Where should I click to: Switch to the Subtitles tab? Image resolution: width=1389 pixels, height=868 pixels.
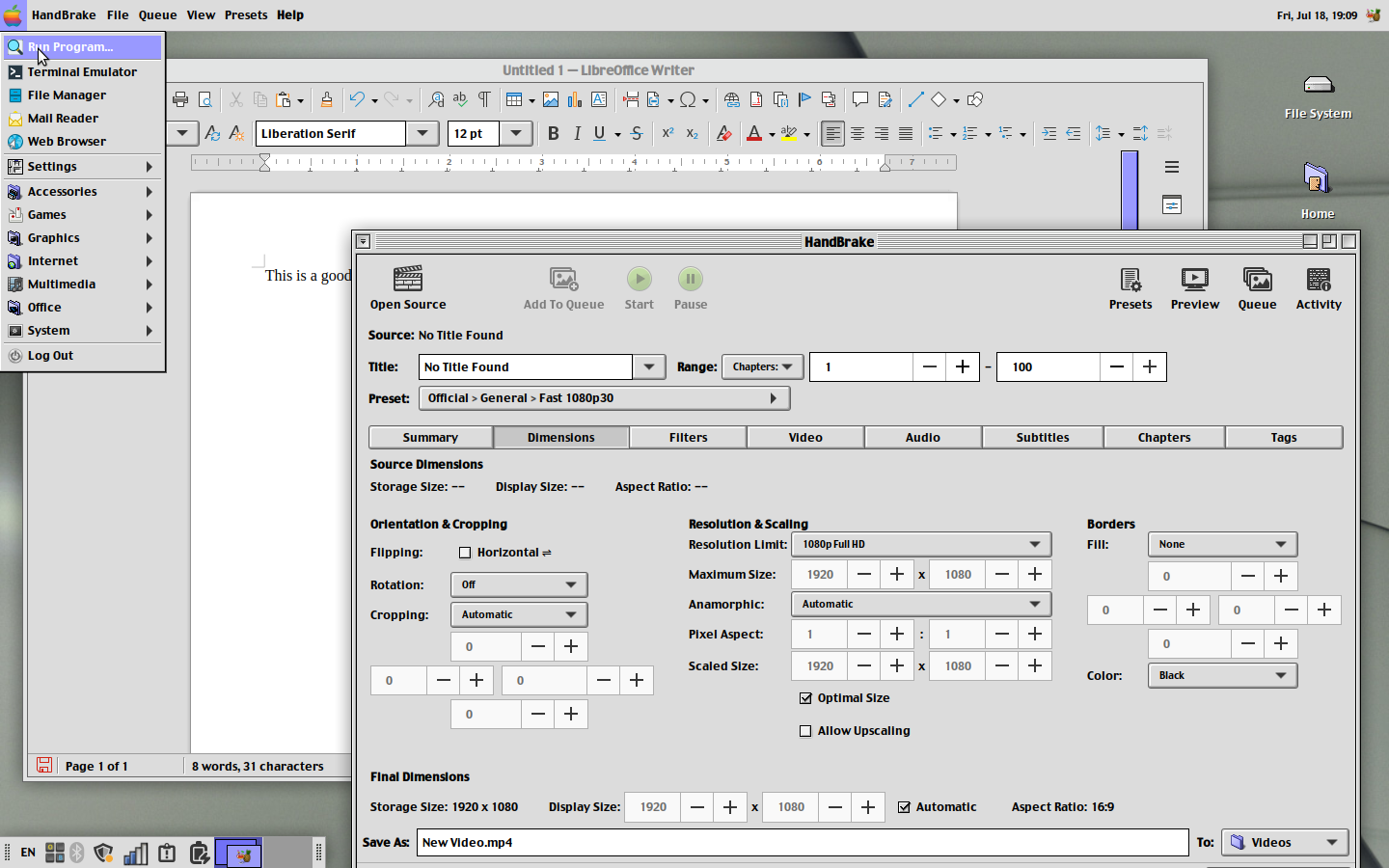pos(1043,437)
